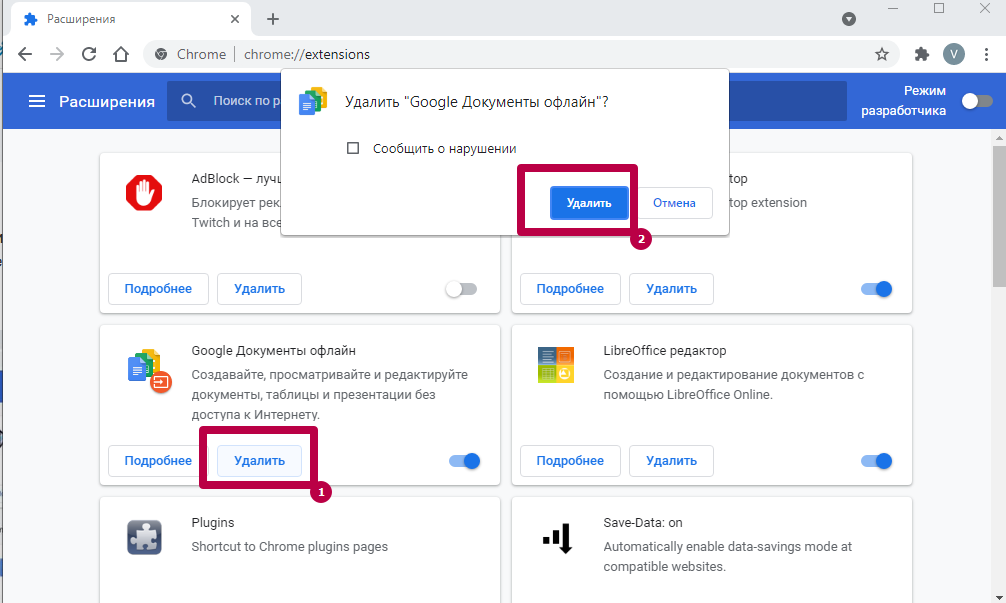Viewport: 1006px width, 603px height.
Task: Close the Расширения tab
Action: pyautogui.click(x=235, y=19)
